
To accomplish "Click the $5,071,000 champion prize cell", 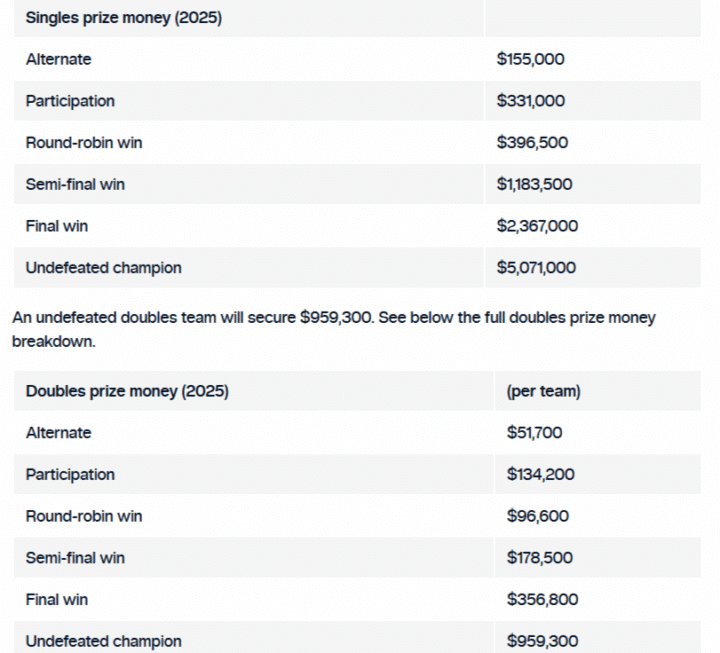I will (x=536, y=268).
